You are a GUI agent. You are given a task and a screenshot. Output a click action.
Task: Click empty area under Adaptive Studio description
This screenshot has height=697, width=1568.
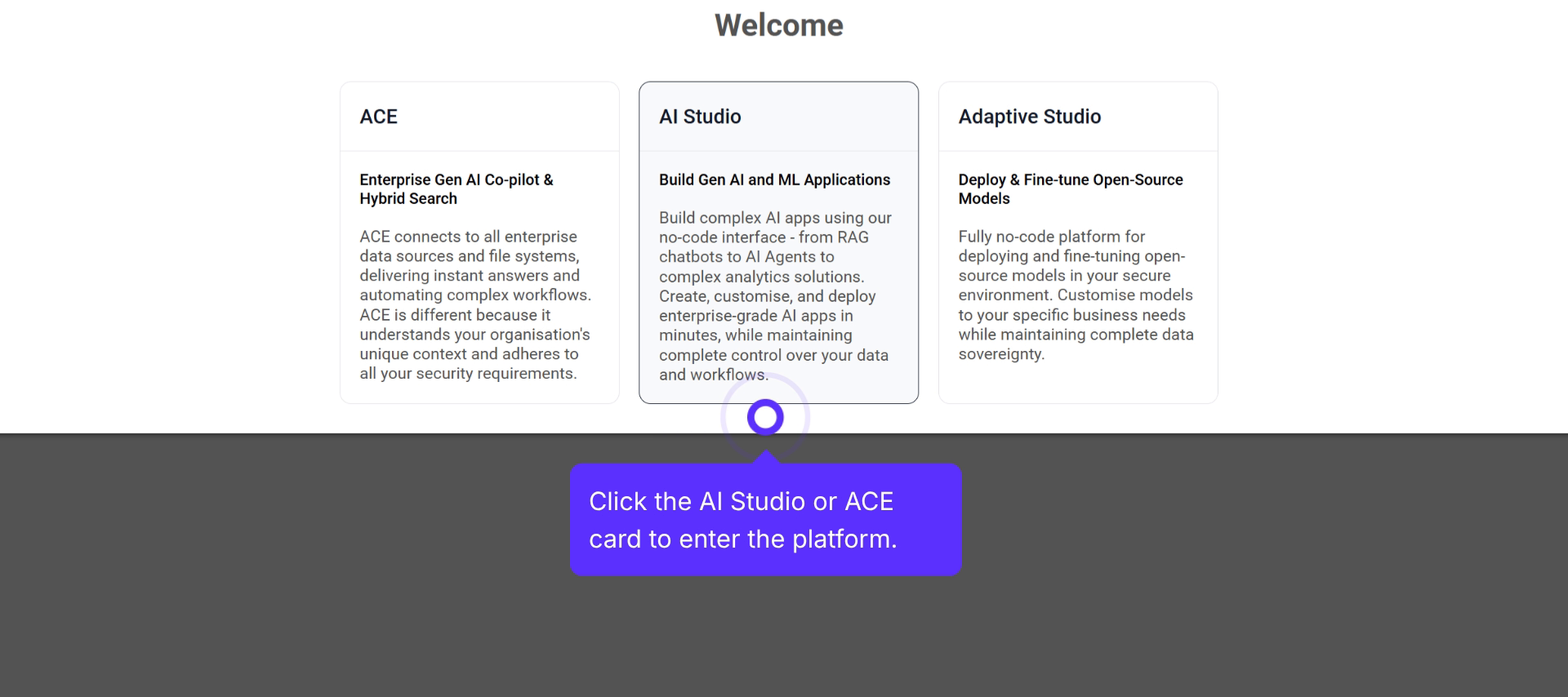1078,382
